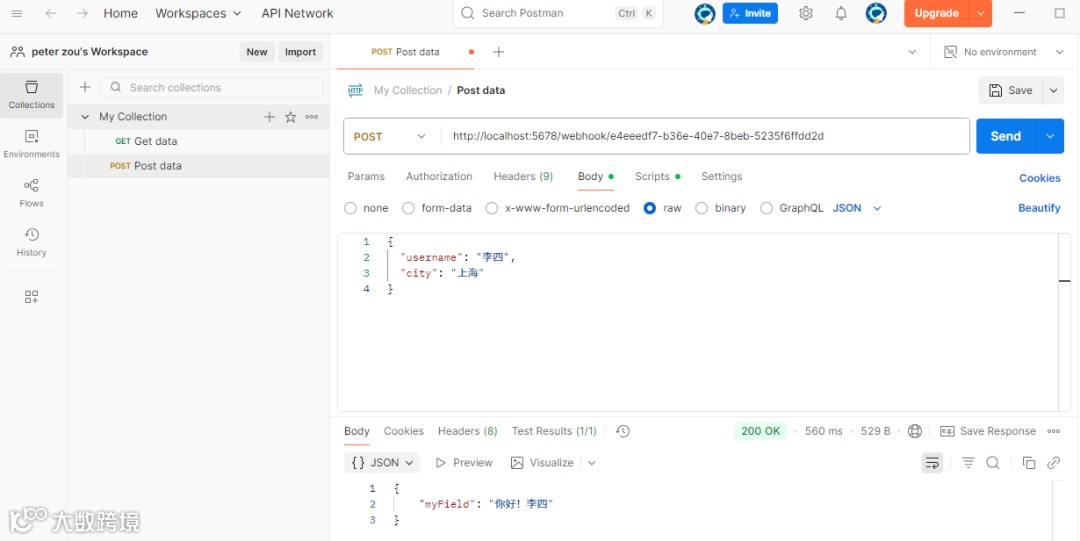Open the hamburger main menu
This screenshot has height=541, width=1080.
pyautogui.click(x=17, y=14)
